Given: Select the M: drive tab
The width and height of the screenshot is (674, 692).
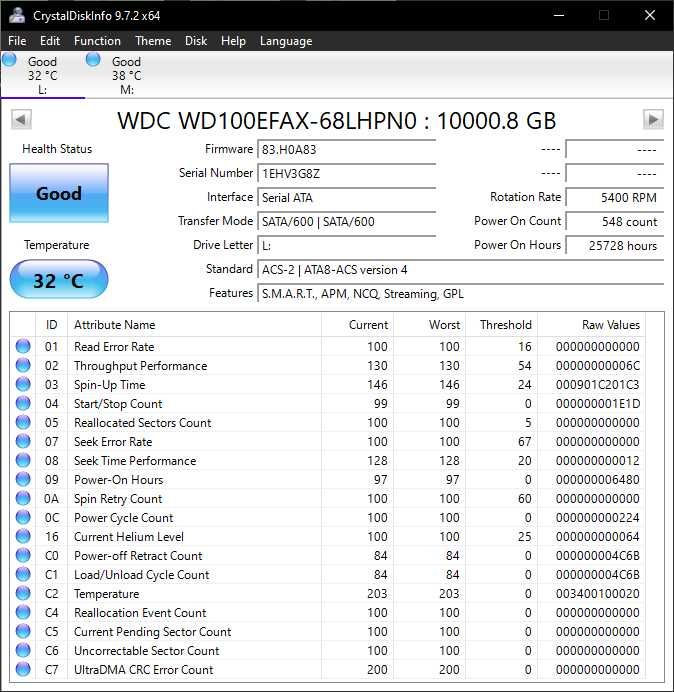Looking at the screenshot, I should [127, 75].
